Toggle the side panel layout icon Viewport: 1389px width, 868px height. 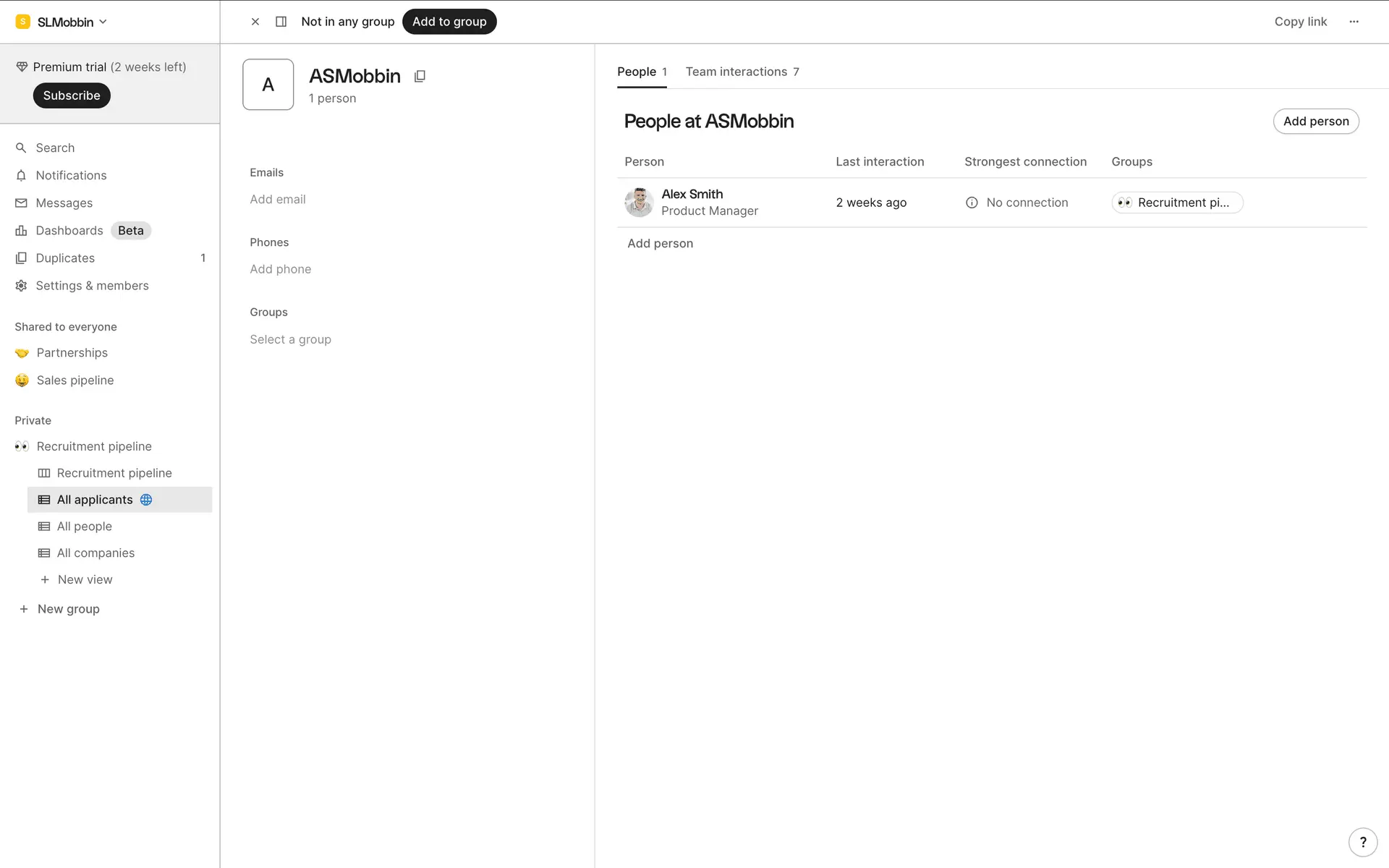coord(281,22)
